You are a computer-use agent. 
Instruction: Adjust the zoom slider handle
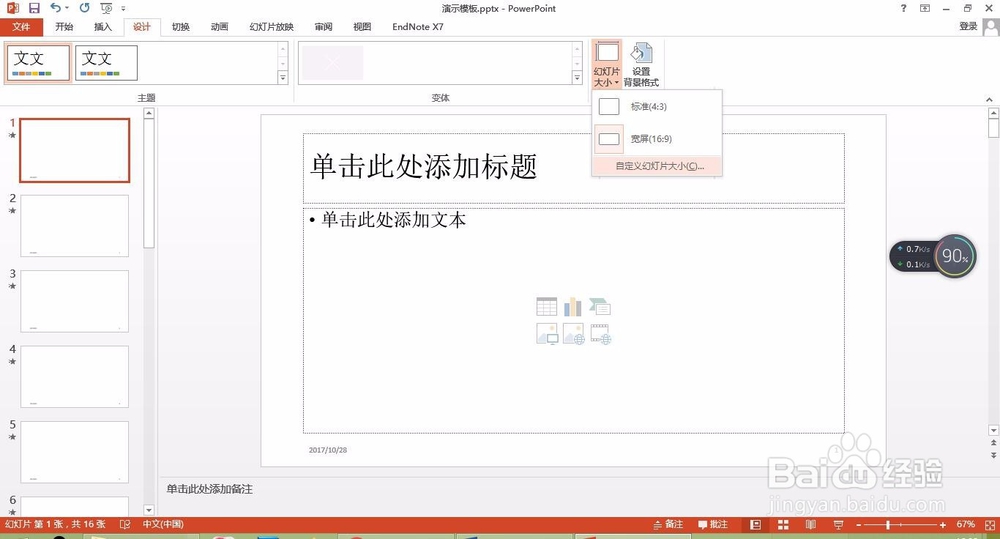887,524
